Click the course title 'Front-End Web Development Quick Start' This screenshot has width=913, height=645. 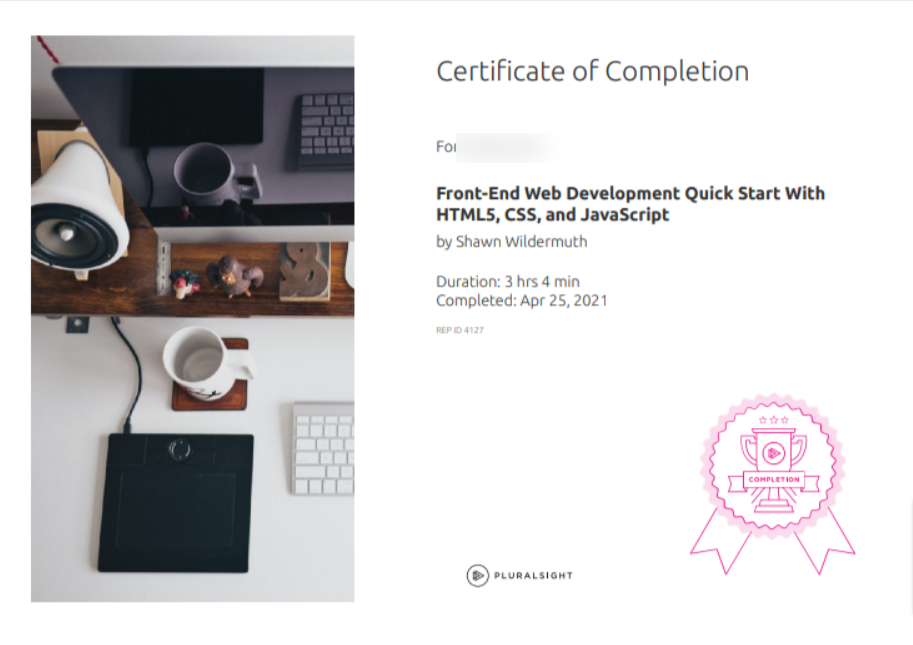631,204
